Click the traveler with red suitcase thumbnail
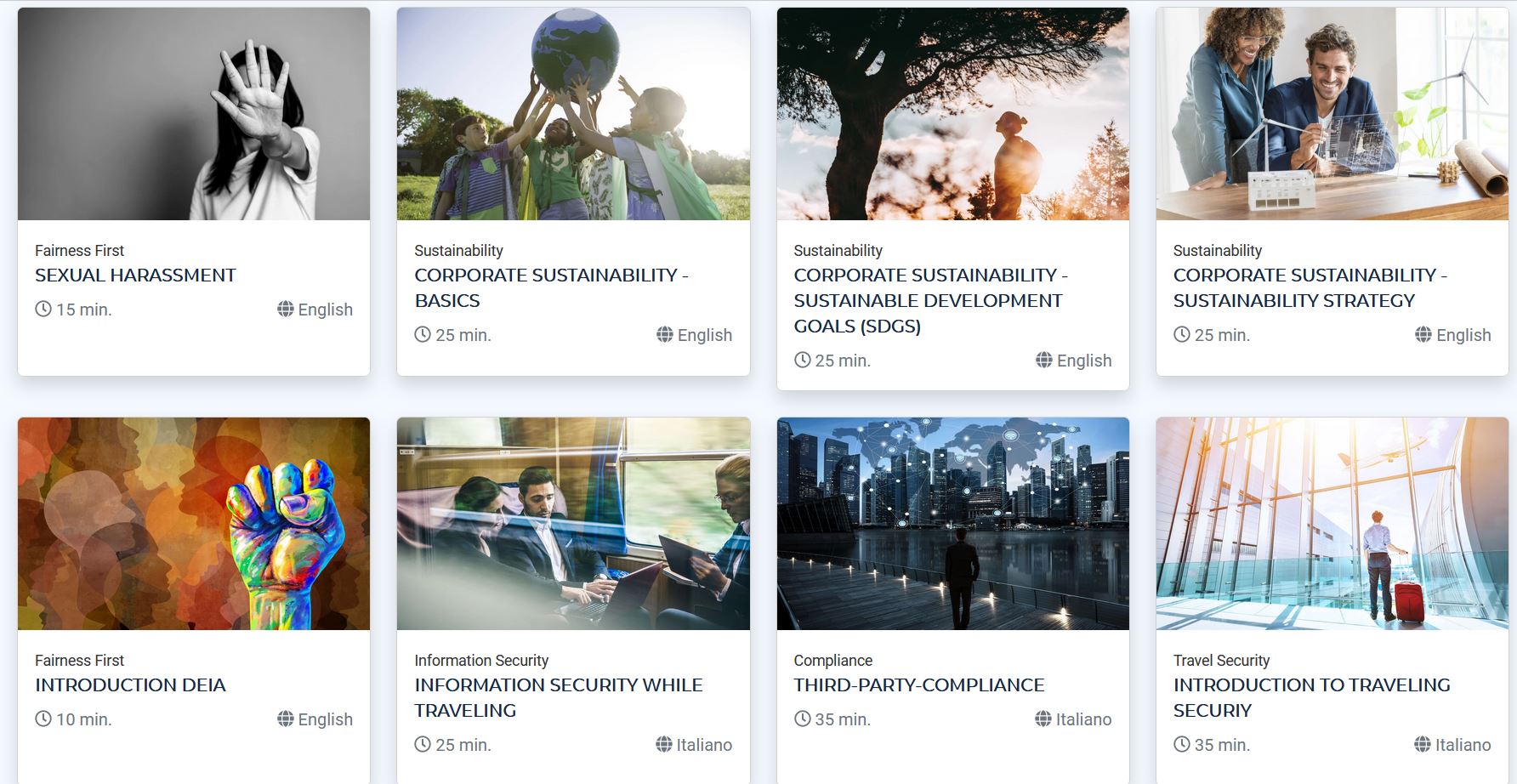The width and height of the screenshot is (1517, 784). [x=1332, y=524]
